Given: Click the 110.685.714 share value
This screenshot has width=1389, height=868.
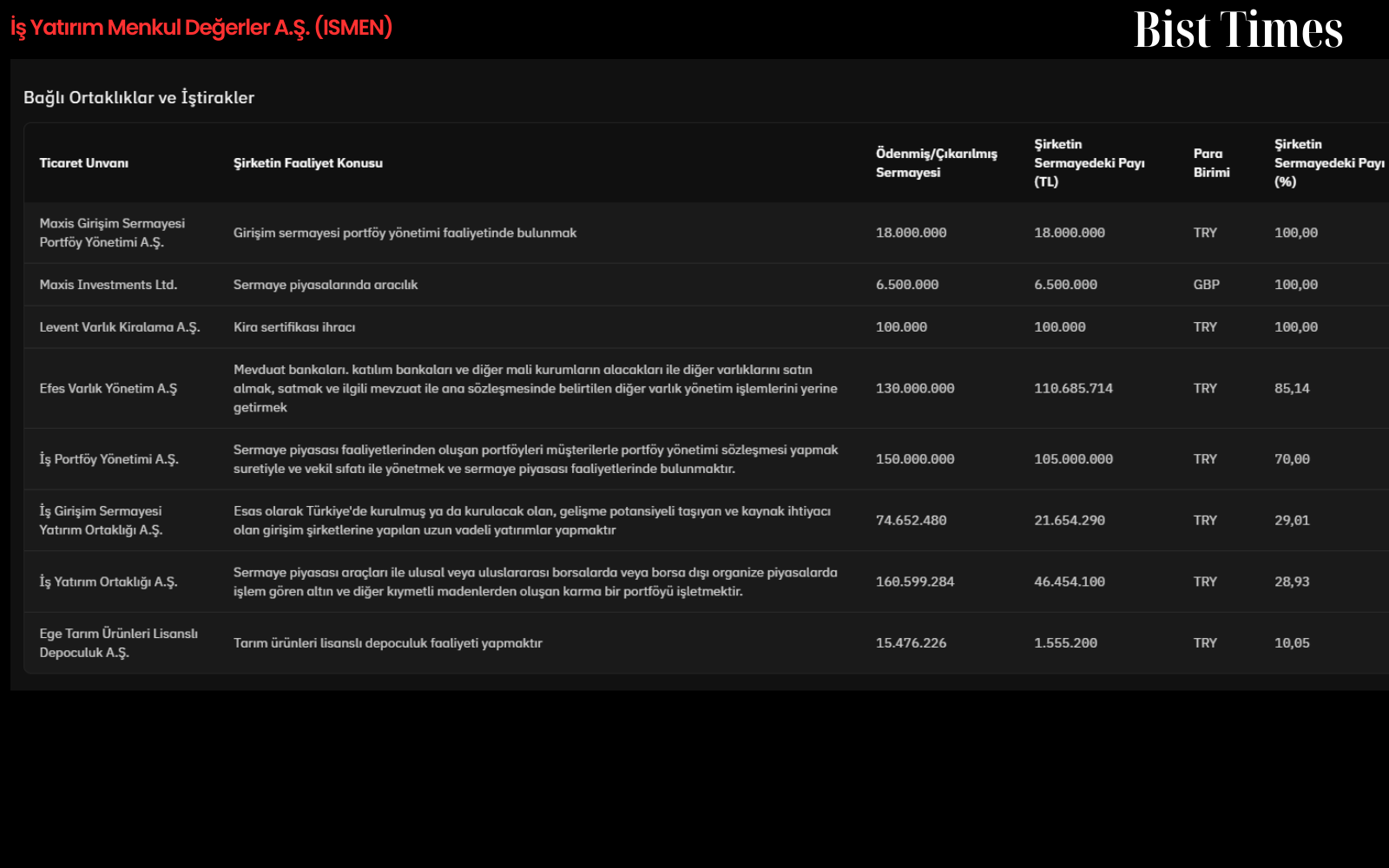Looking at the screenshot, I should pos(1073,389).
